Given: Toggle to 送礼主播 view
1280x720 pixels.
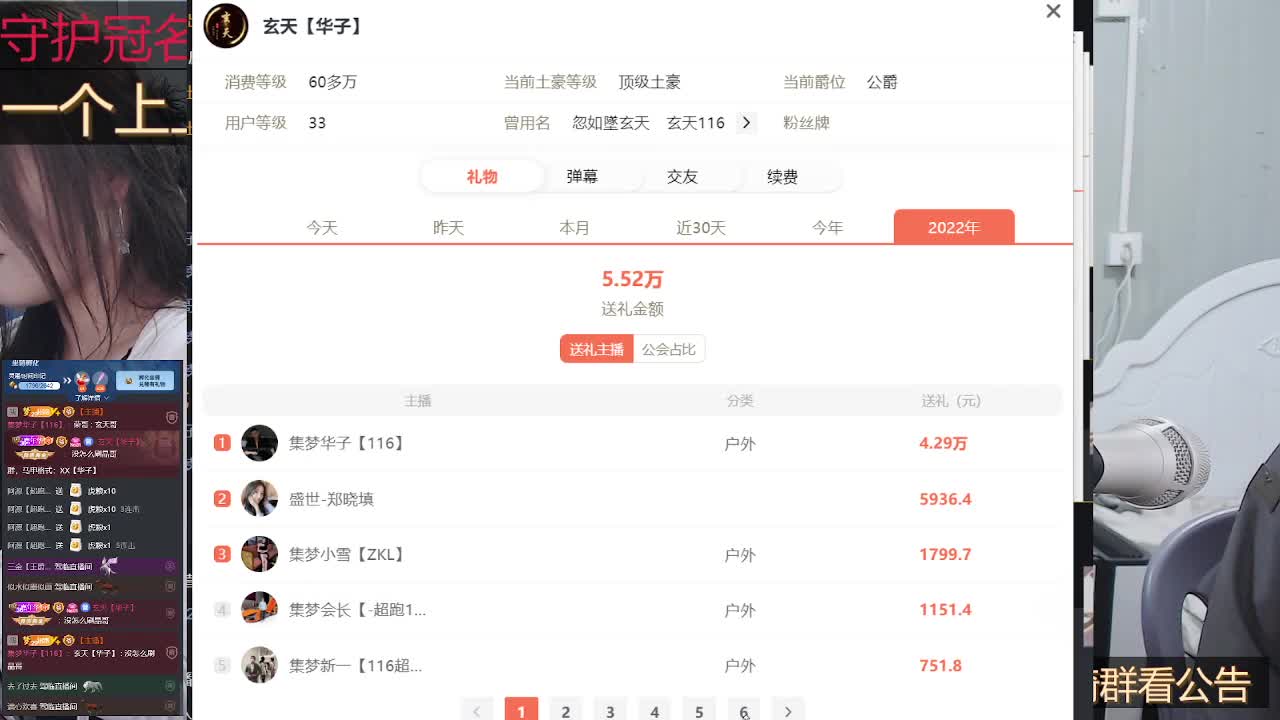Looking at the screenshot, I should (x=597, y=349).
